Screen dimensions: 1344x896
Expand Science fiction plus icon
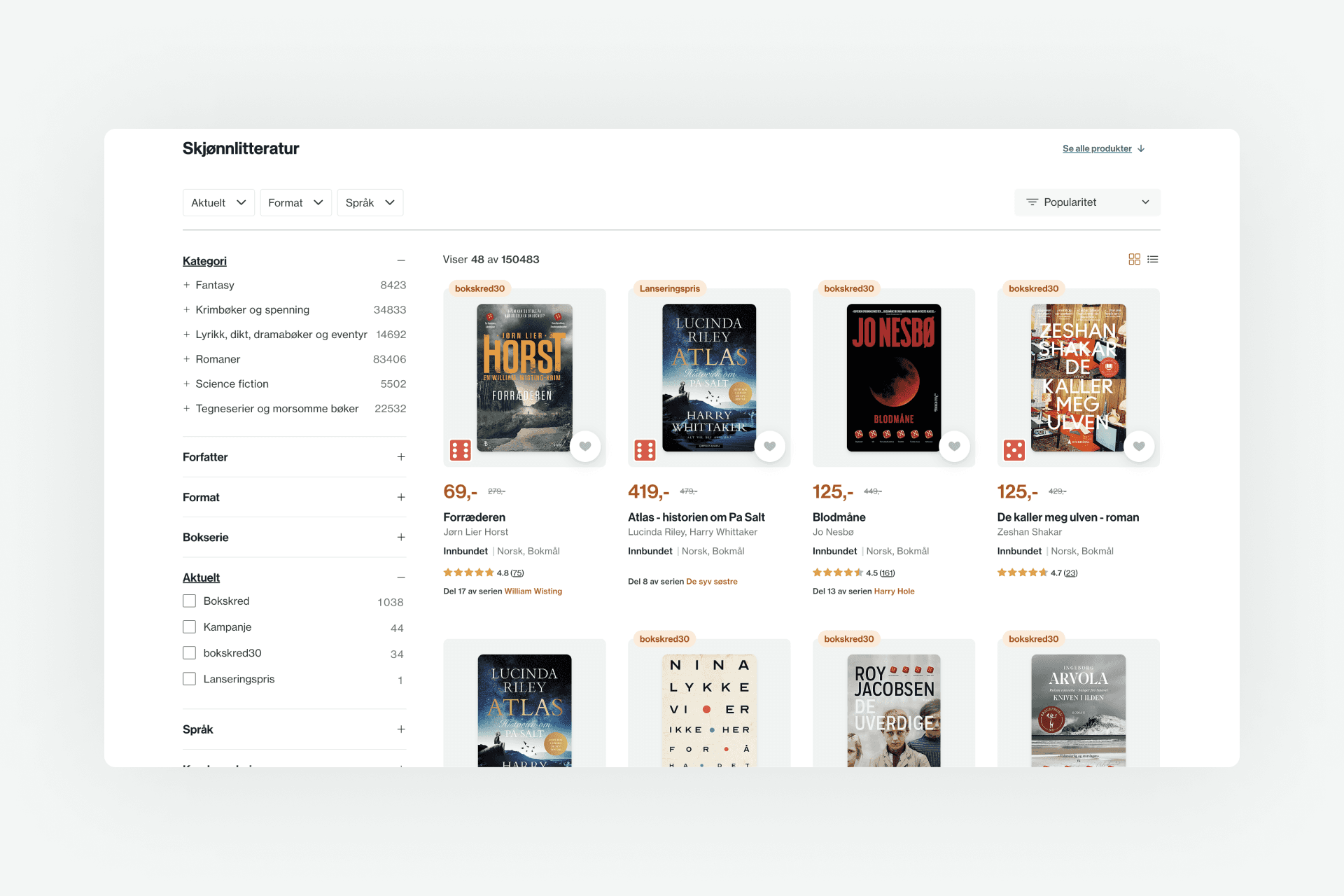coord(186,384)
